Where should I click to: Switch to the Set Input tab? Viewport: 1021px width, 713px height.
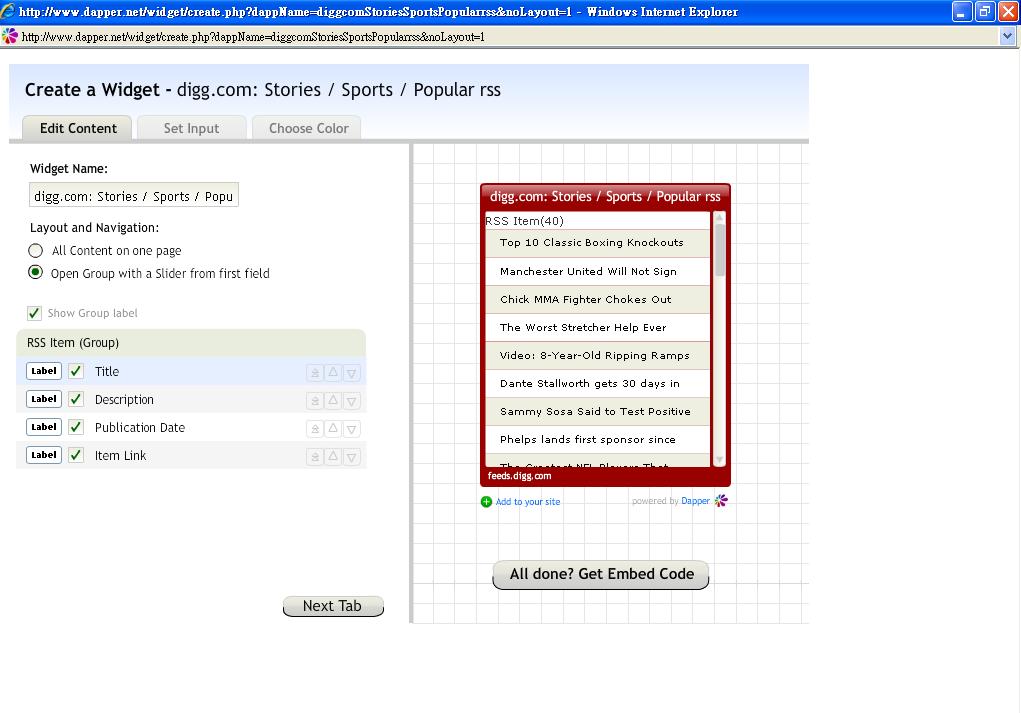191,128
